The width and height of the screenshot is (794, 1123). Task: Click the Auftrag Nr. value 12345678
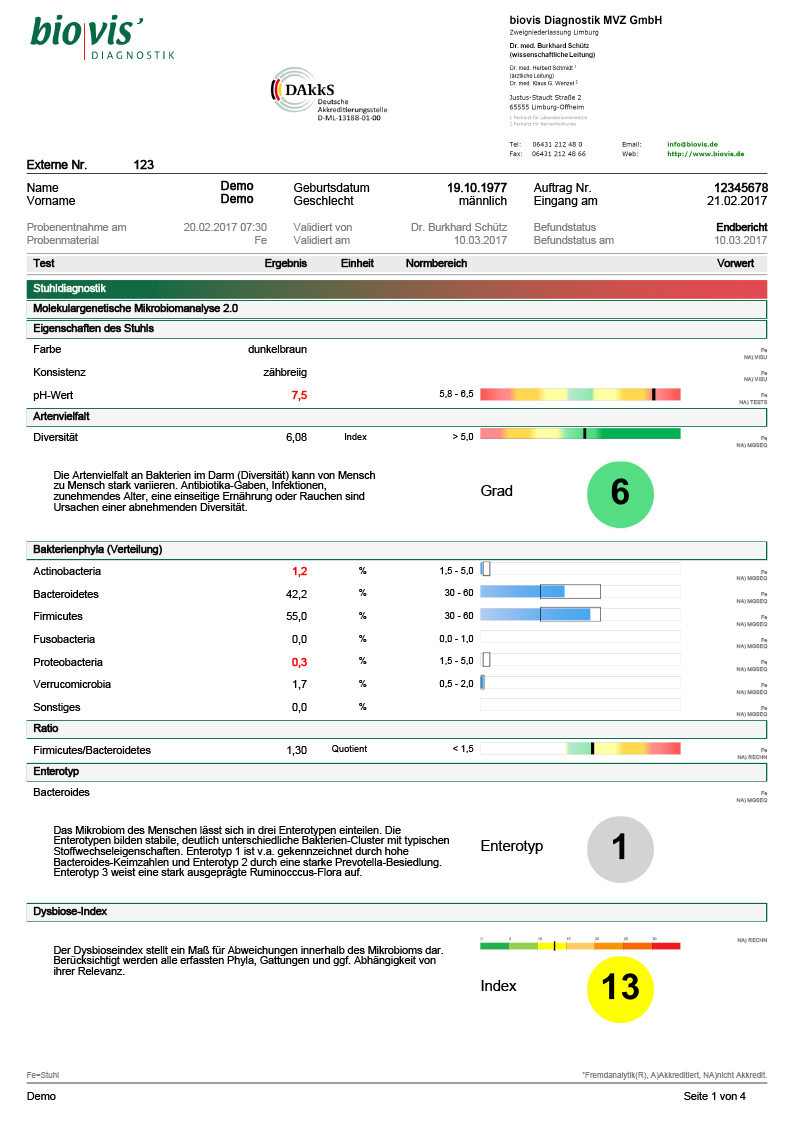point(740,188)
